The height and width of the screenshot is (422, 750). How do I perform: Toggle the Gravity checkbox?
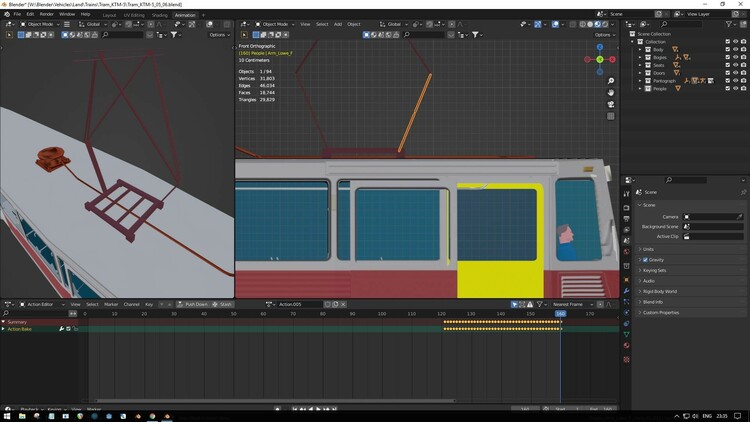(646, 259)
